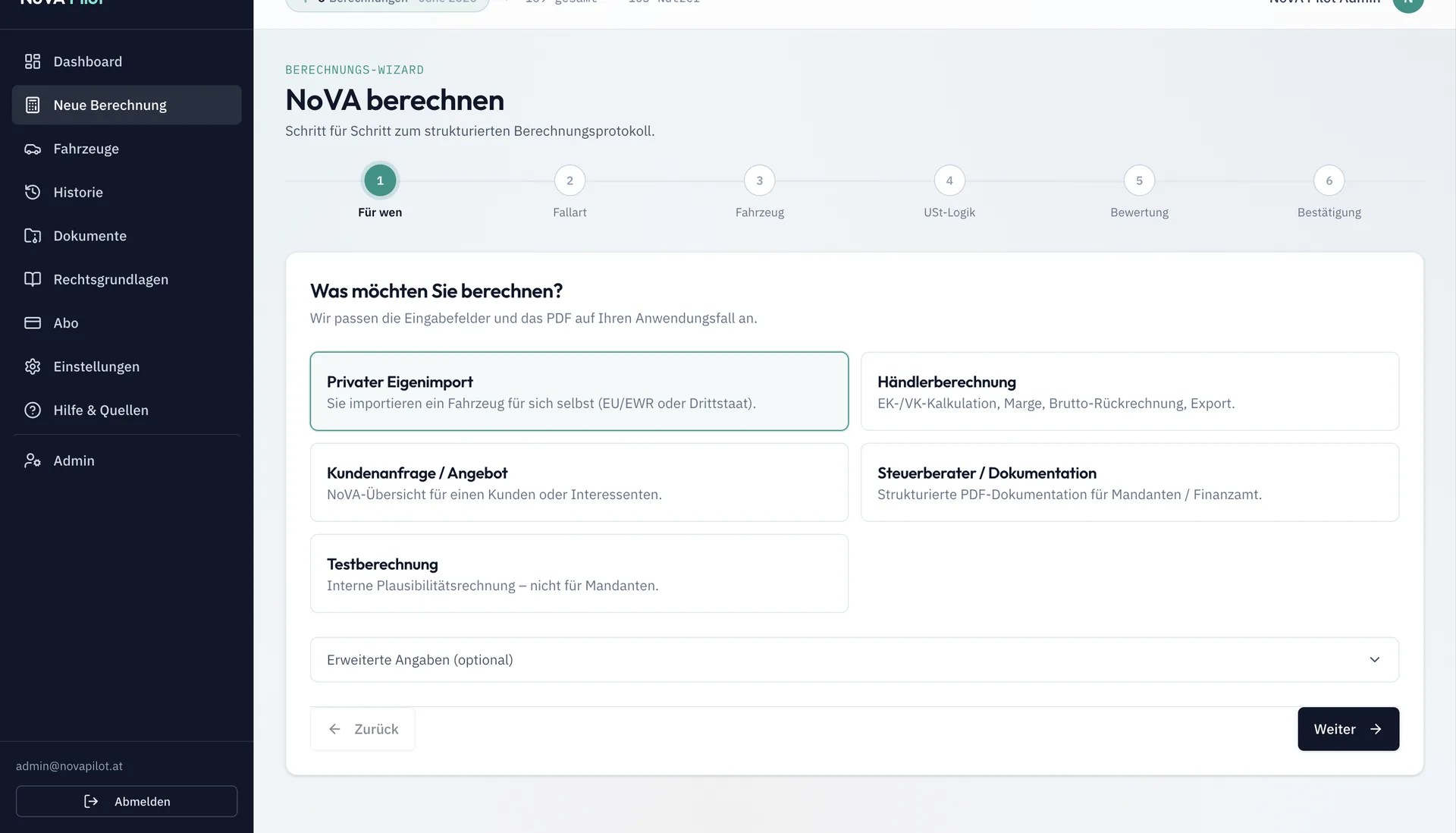
Task: Click the Abmelden button
Action: pos(127,801)
